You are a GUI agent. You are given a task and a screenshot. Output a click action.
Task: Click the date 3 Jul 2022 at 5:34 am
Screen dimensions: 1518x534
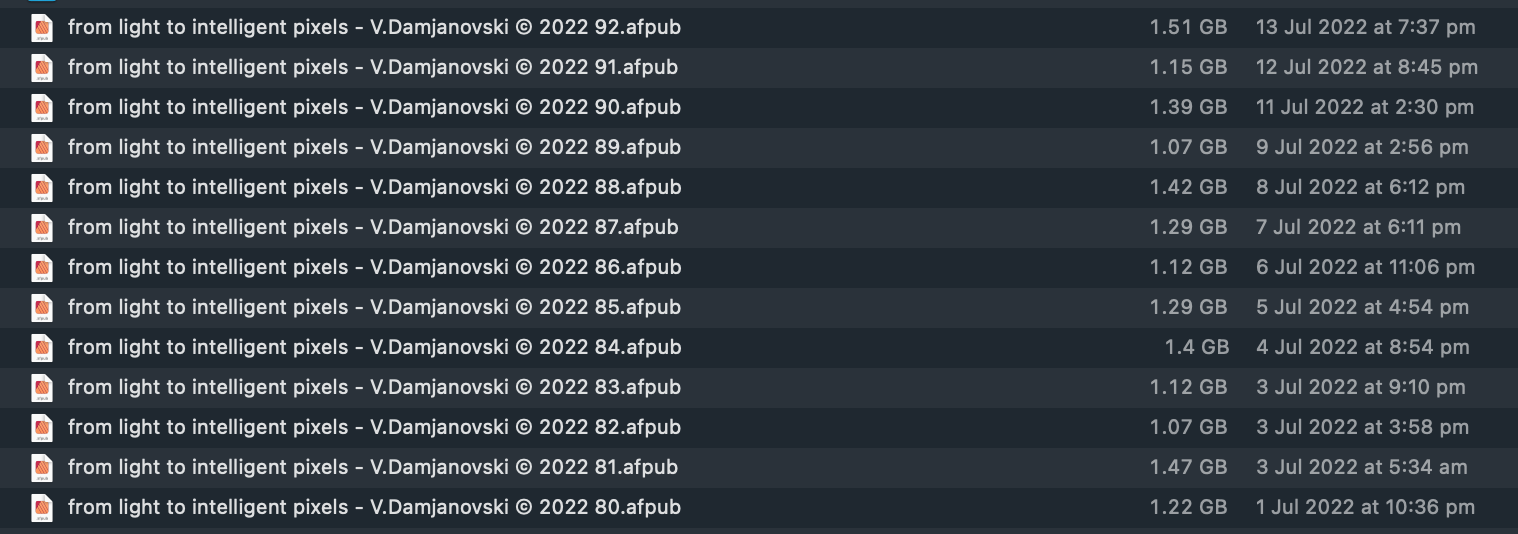(1361, 467)
